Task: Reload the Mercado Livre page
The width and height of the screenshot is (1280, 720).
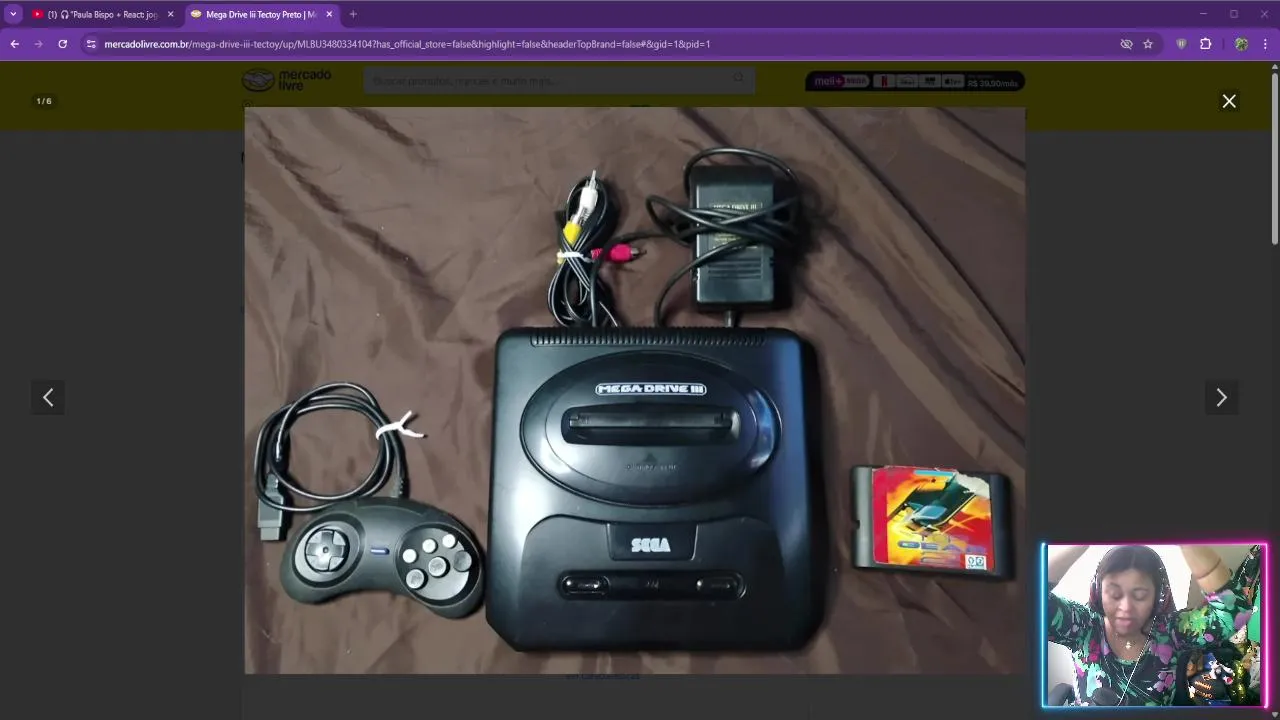Action: pyautogui.click(x=62, y=44)
